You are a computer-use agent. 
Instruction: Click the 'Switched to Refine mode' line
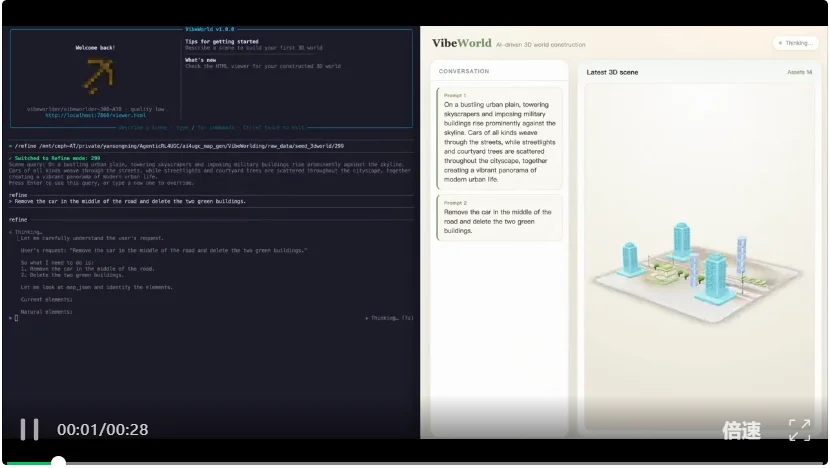(x=55, y=158)
